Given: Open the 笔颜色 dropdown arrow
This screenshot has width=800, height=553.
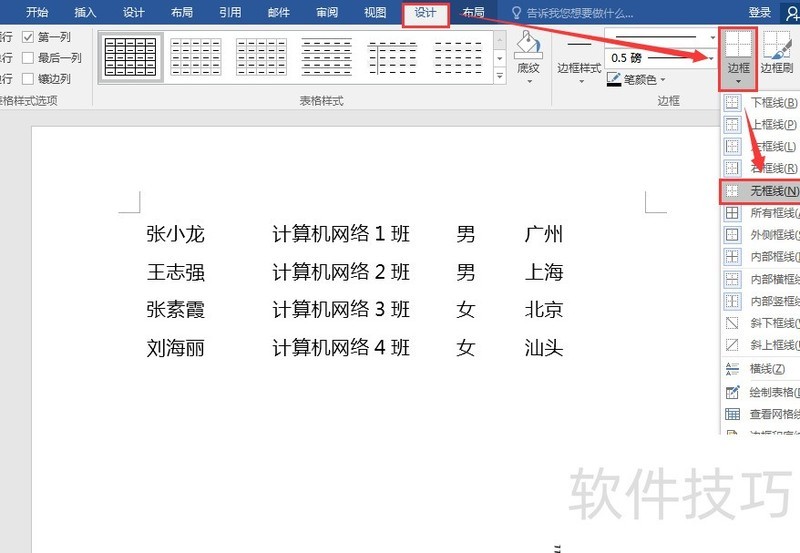Looking at the screenshot, I should [663, 80].
